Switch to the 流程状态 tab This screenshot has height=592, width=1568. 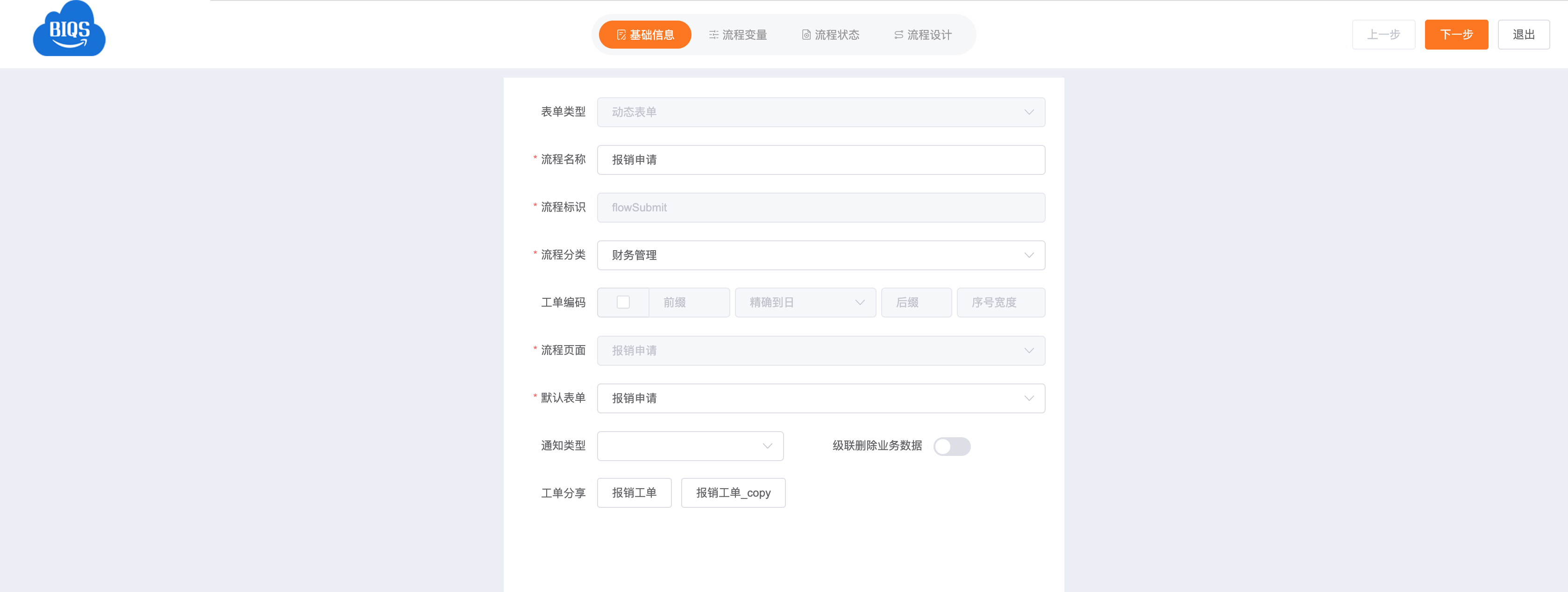830,35
